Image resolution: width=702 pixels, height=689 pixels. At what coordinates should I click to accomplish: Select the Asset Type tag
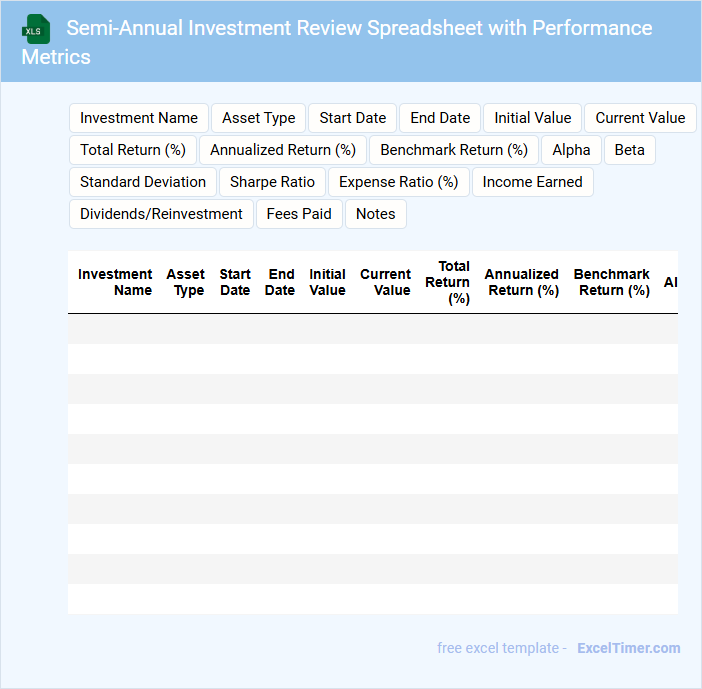pos(258,118)
